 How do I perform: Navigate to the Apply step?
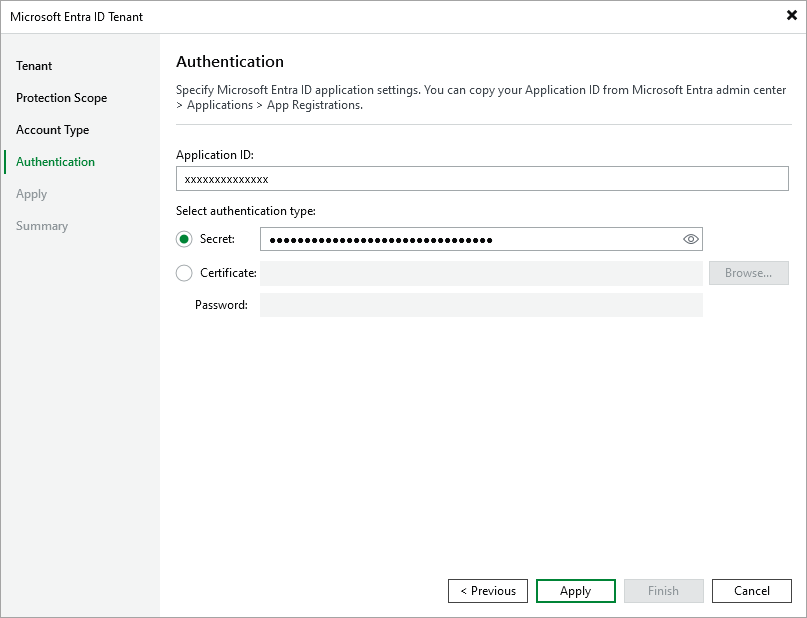click(x=30, y=194)
